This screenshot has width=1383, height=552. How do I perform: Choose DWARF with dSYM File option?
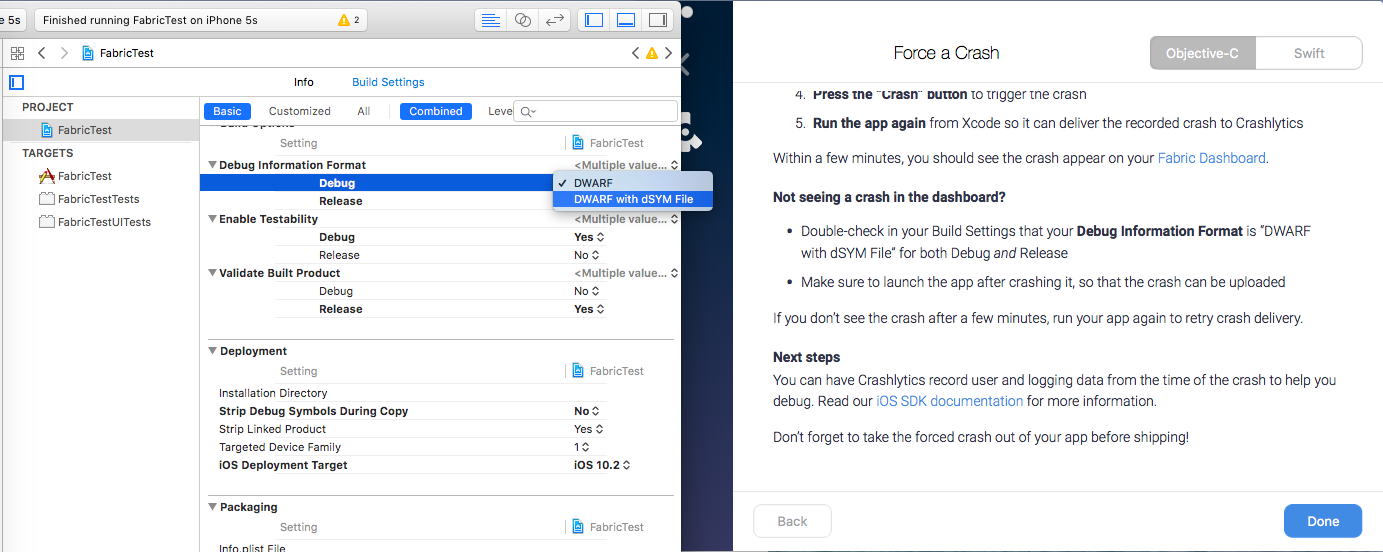click(633, 199)
